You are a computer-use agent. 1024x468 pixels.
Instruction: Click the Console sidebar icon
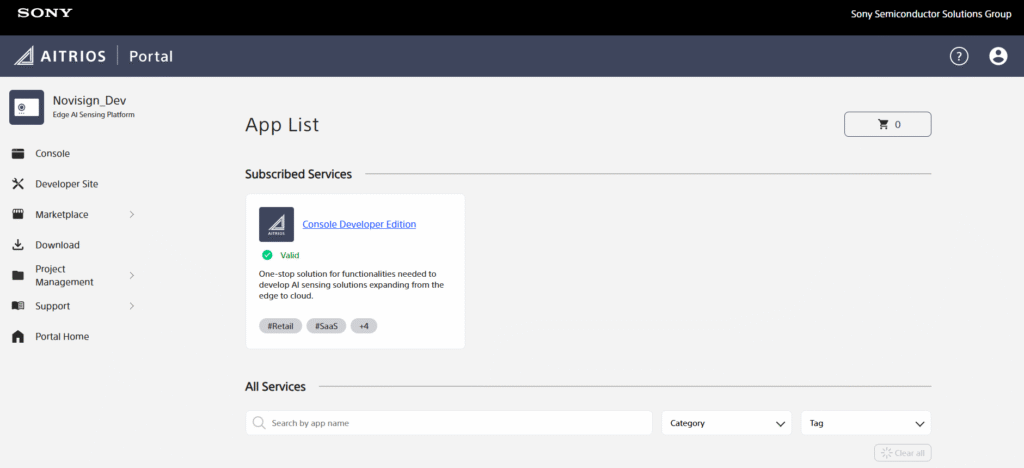18,153
